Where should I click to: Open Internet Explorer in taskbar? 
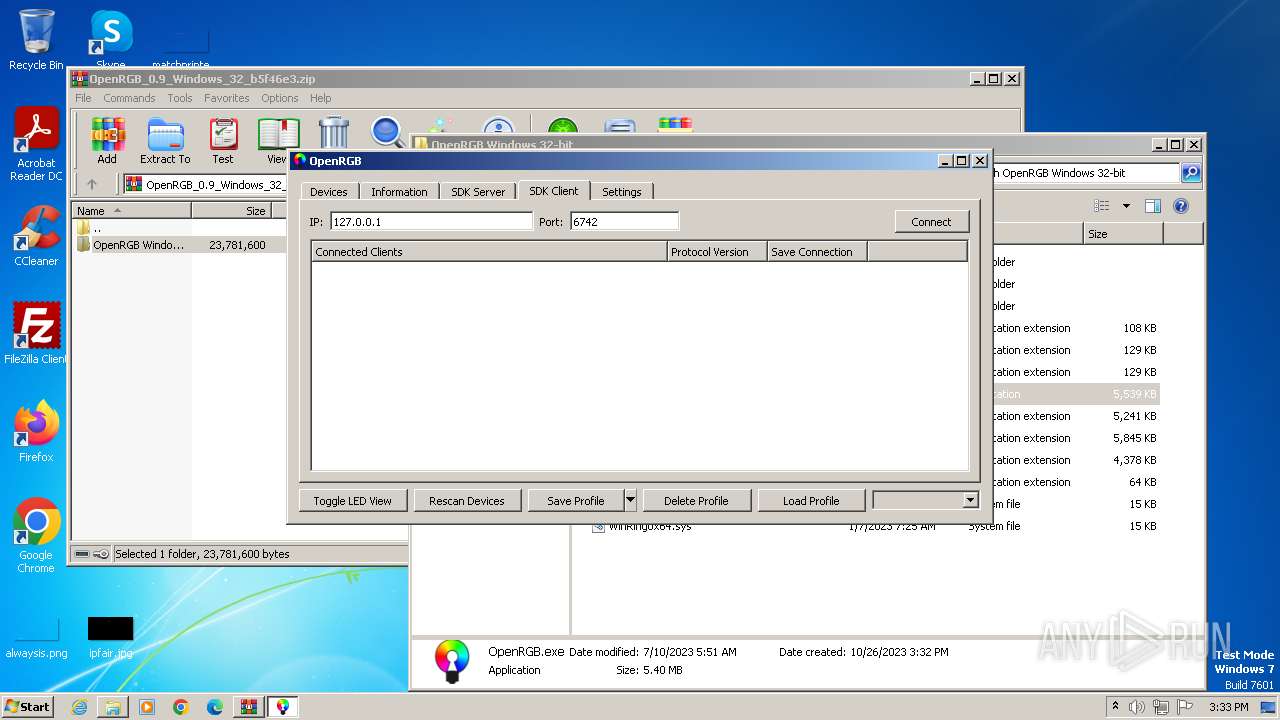tap(79, 707)
